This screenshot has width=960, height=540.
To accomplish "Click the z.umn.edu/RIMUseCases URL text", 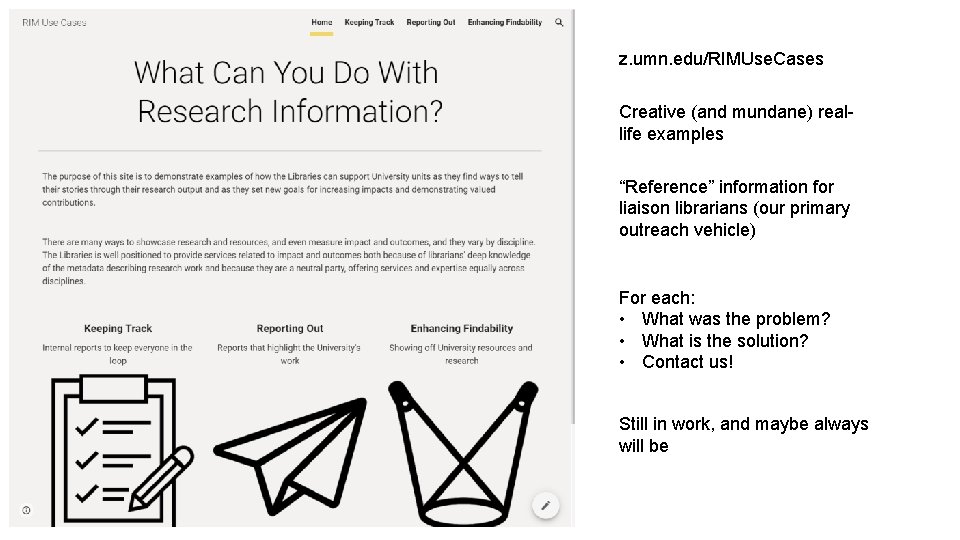I will (x=721, y=59).
